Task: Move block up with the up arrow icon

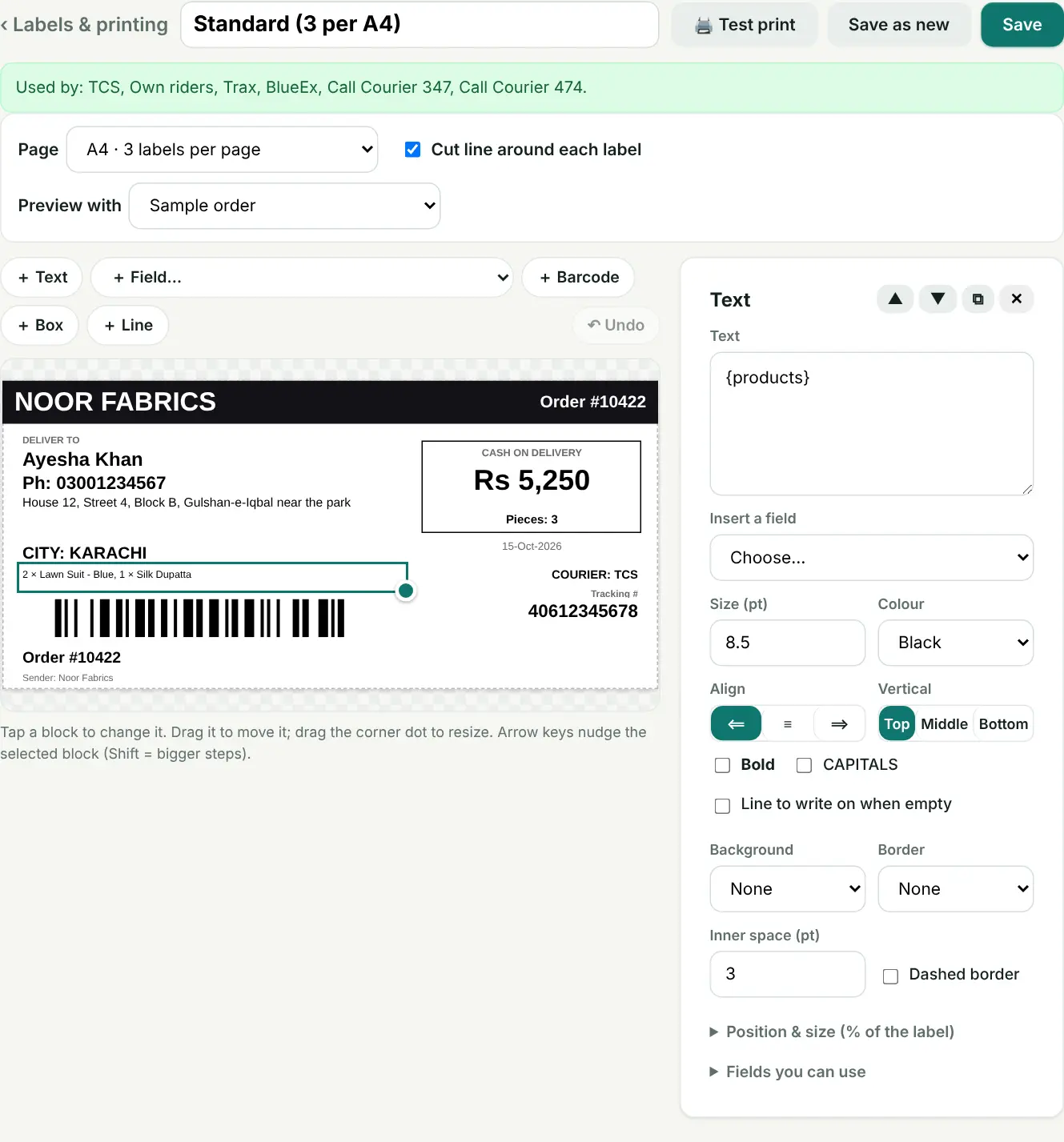Action: tap(895, 299)
